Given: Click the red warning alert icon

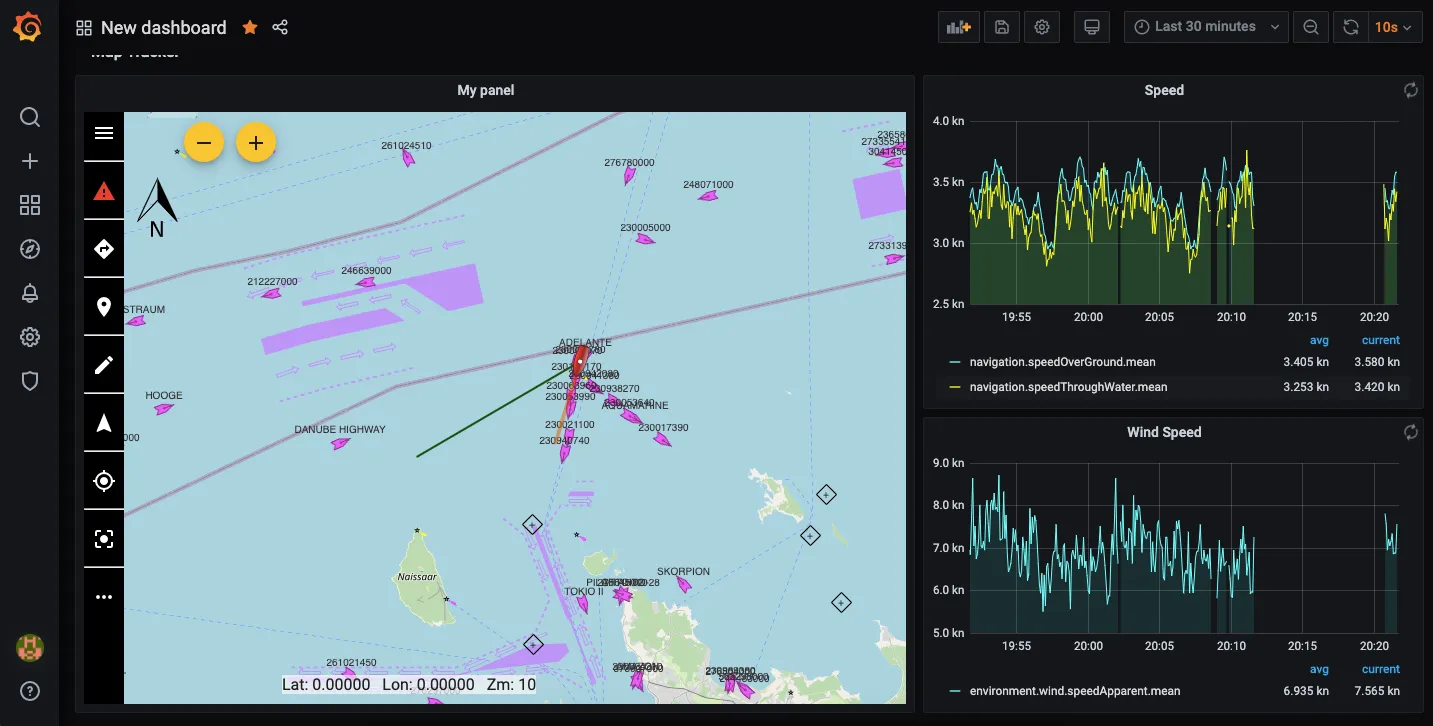Looking at the screenshot, I should click(x=104, y=191).
